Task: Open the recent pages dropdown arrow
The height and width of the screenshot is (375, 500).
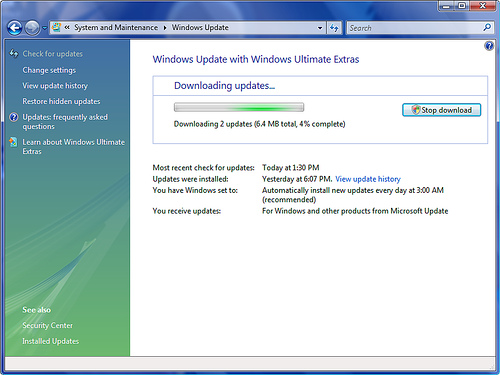Action: (x=44, y=28)
